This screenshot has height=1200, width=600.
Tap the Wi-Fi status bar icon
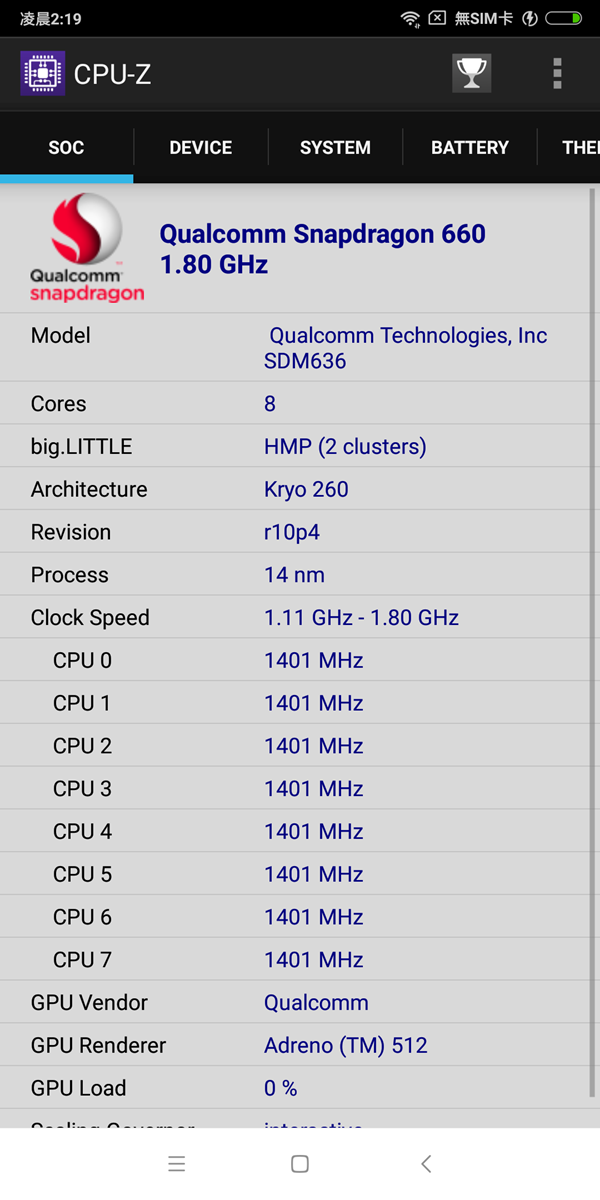(410, 18)
